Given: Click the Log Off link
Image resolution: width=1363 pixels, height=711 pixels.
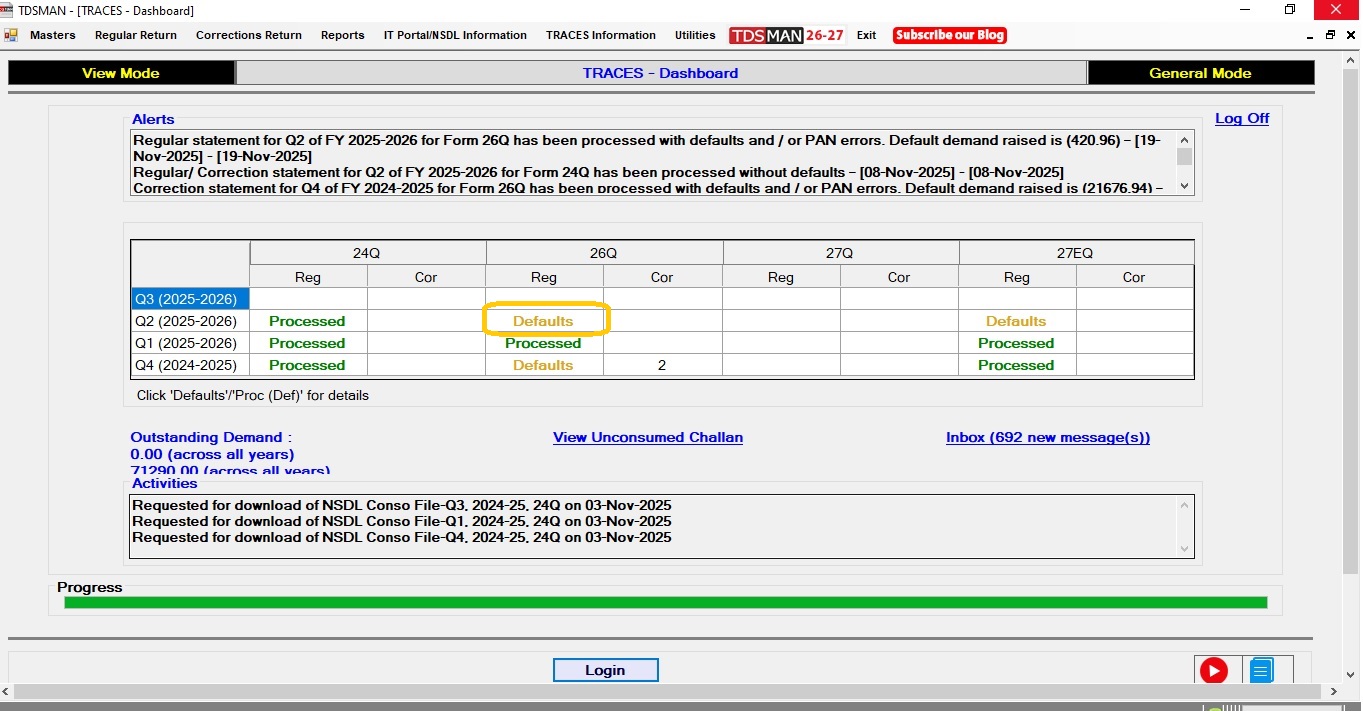Looking at the screenshot, I should tap(1241, 118).
